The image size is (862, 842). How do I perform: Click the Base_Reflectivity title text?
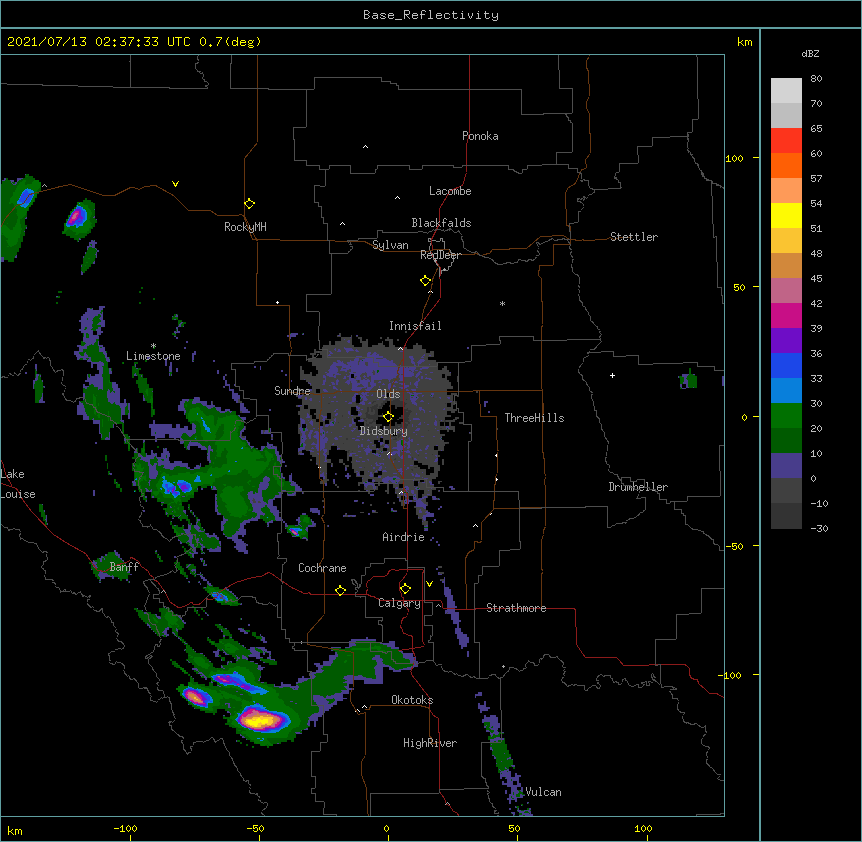point(431,15)
